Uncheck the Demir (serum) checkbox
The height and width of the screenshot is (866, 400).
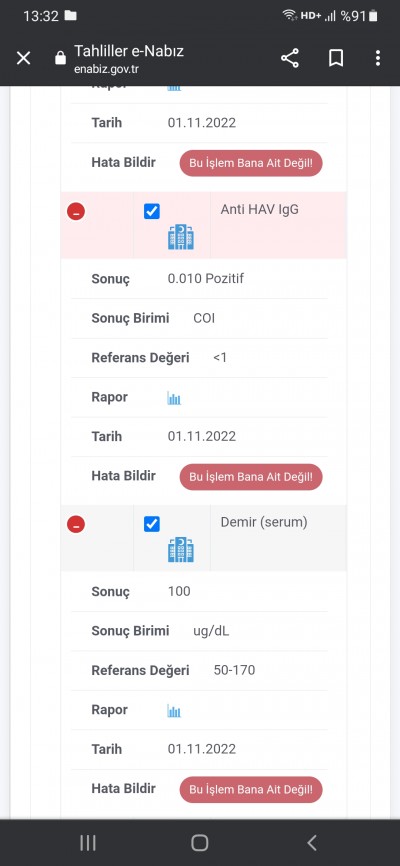coord(152,524)
